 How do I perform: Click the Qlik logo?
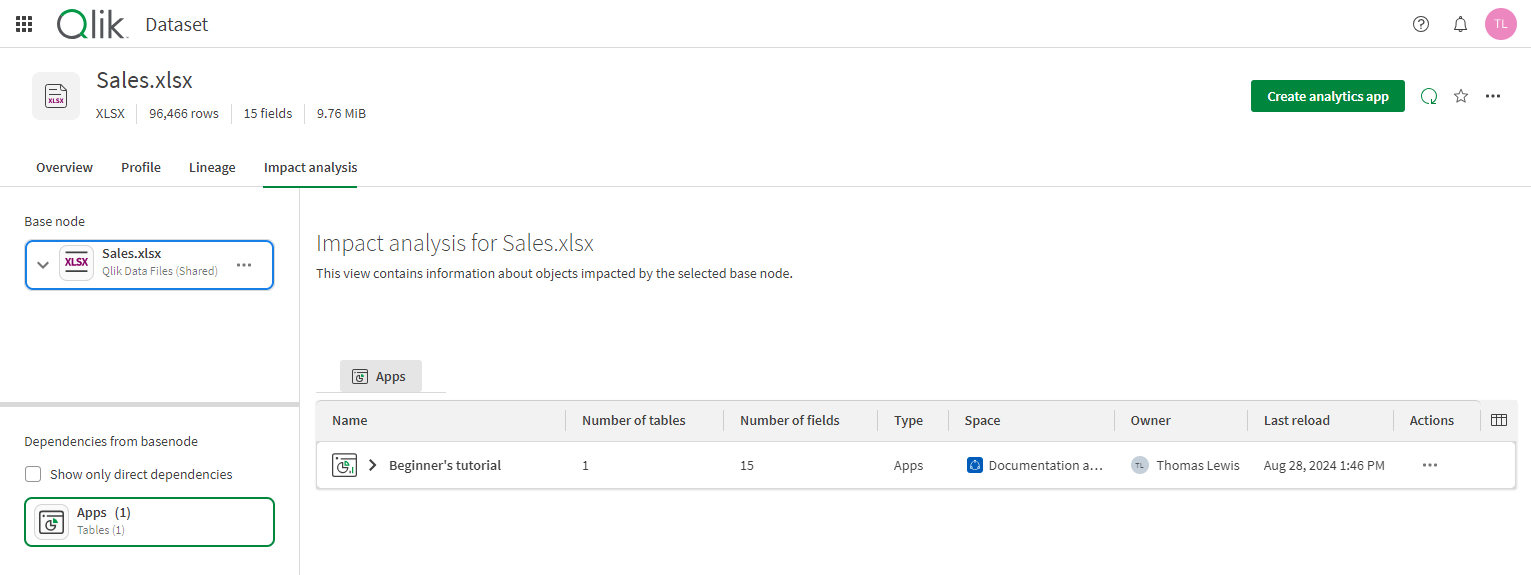[x=92, y=24]
